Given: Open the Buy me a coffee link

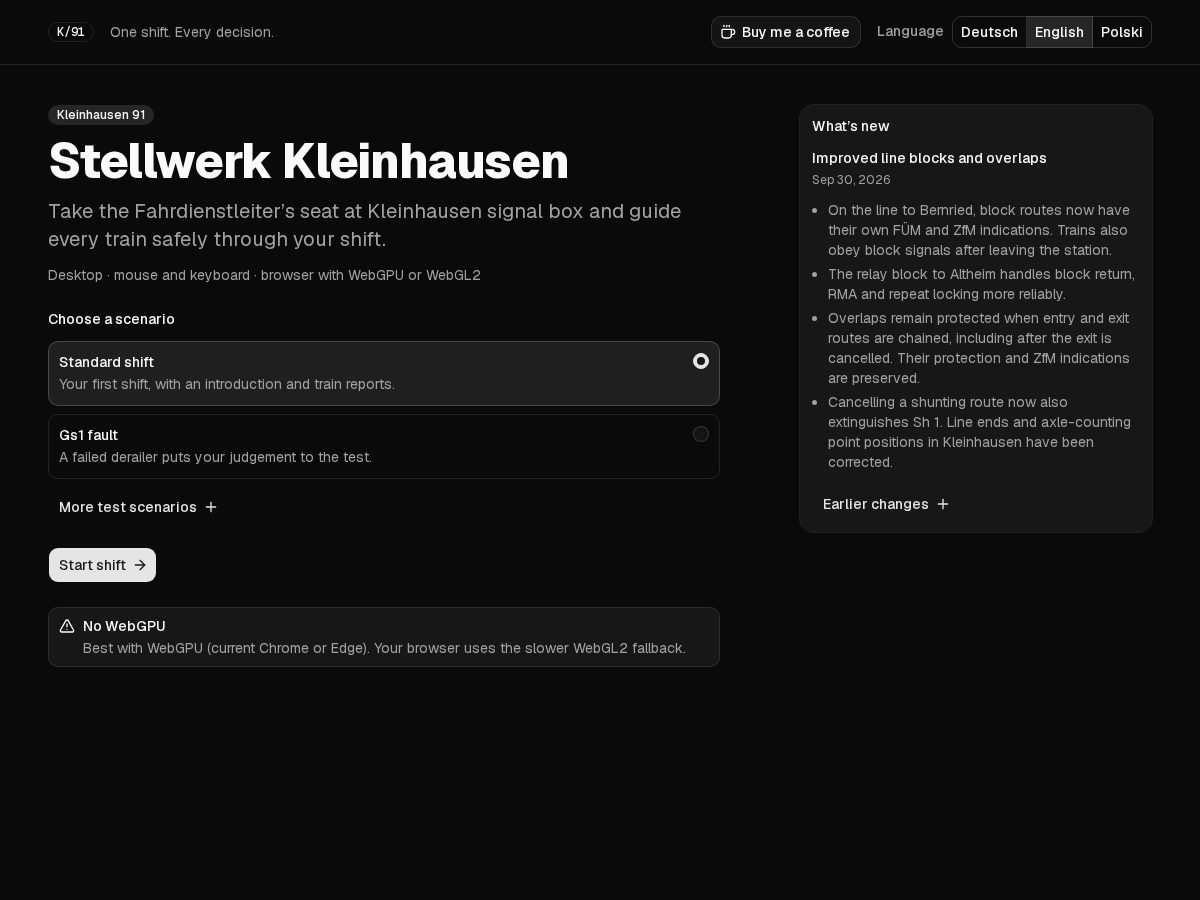Looking at the screenshot, I should tap(786, 32).
